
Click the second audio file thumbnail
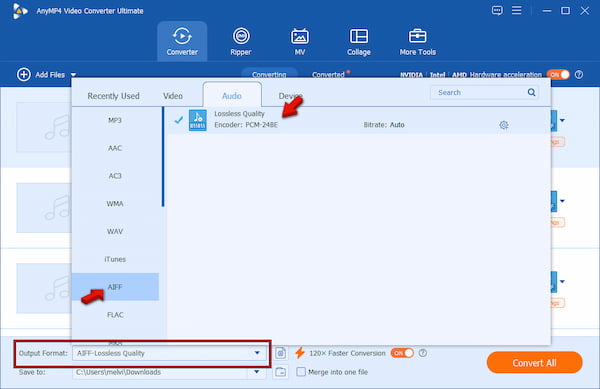tap(44, 208)
